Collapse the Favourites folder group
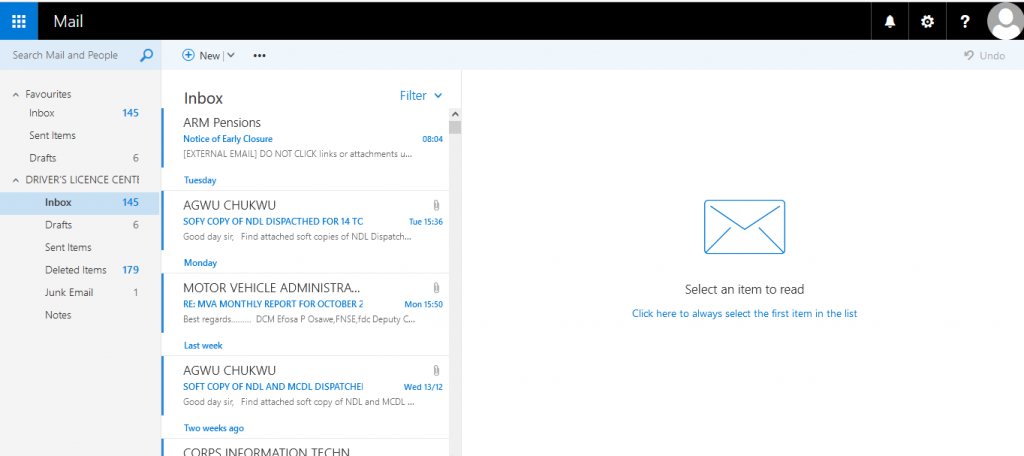Viewport: 1024px width, 456px height. click(x=15, y=94)
